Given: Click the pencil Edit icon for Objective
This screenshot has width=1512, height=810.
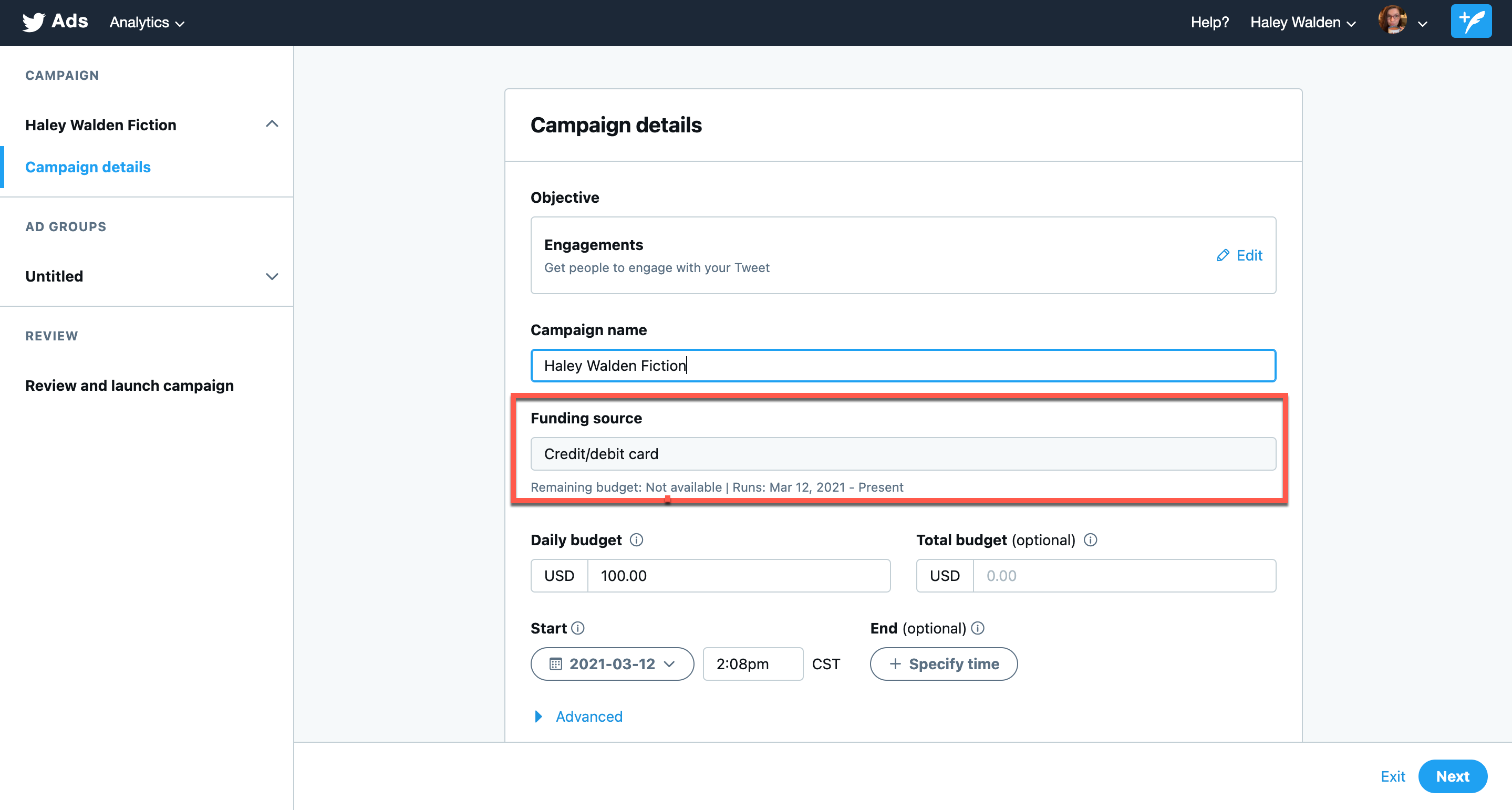Looking at the screenshot, I should tap(1223, 255).
